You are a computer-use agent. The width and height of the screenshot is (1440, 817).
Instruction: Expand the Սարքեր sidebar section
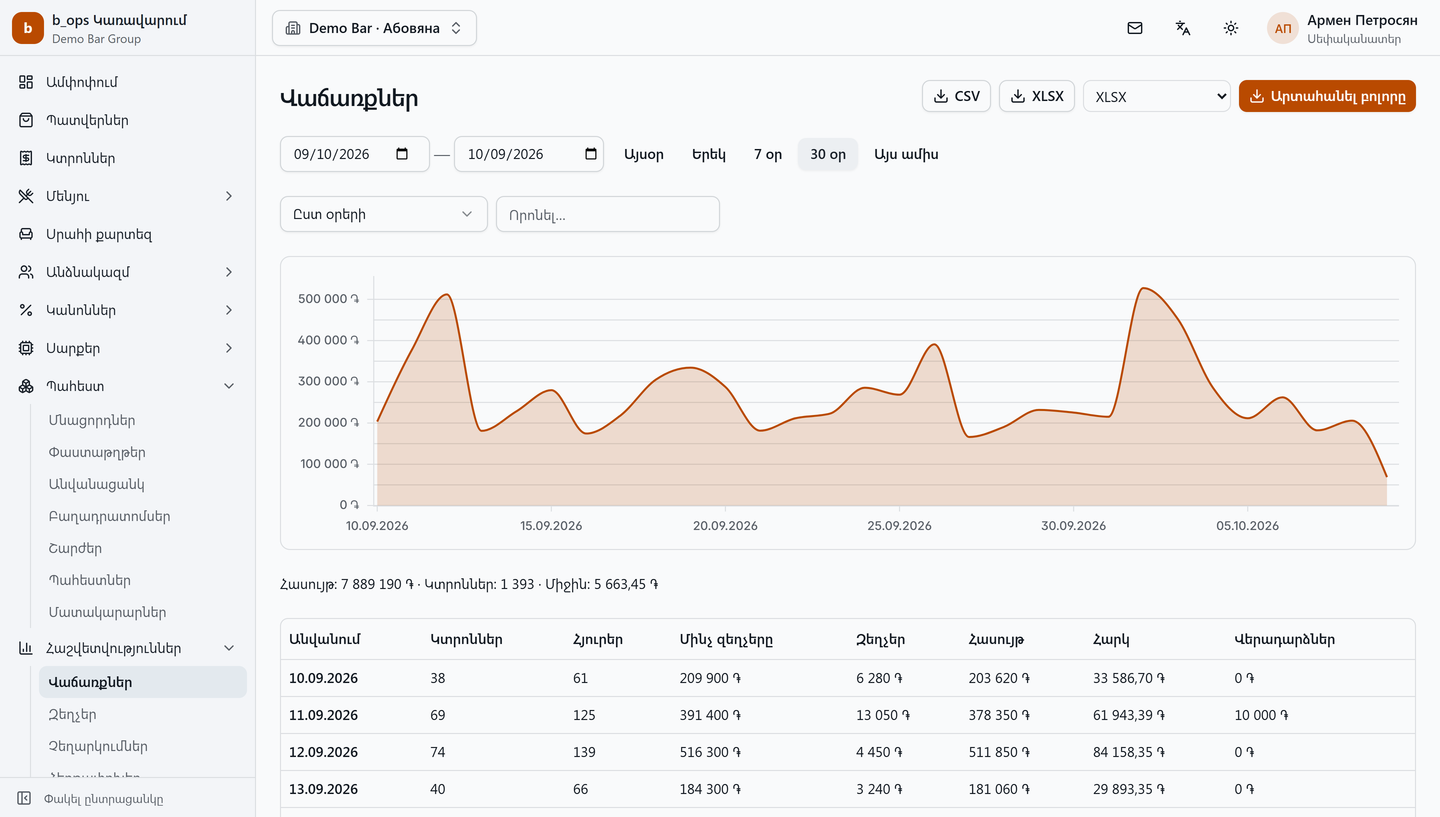[128, 348]
